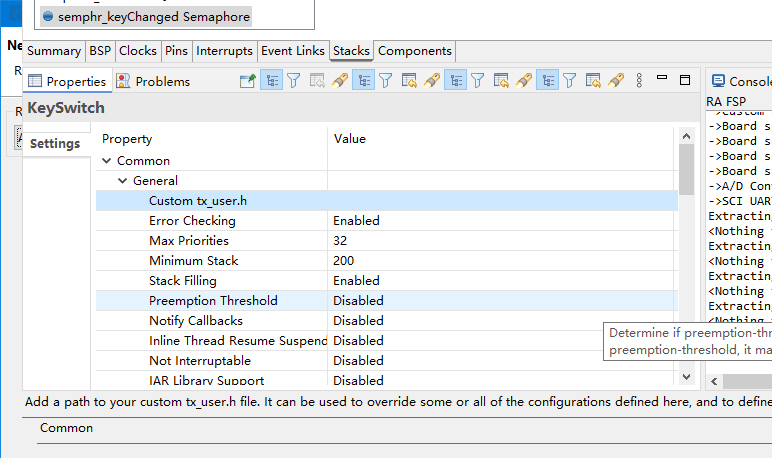Screen dimensions: 772x458
Task: Select the Settings side tab
Action: [x=55, y=143]
